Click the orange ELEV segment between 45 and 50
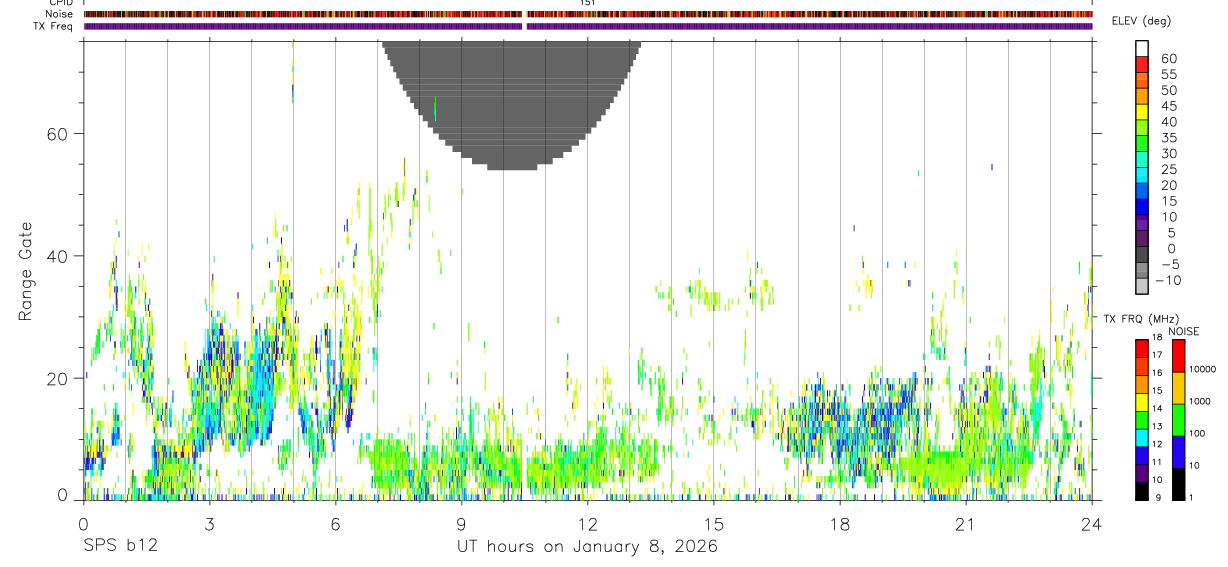This screenshot has width=1228, height=567. pos(1142,96)
